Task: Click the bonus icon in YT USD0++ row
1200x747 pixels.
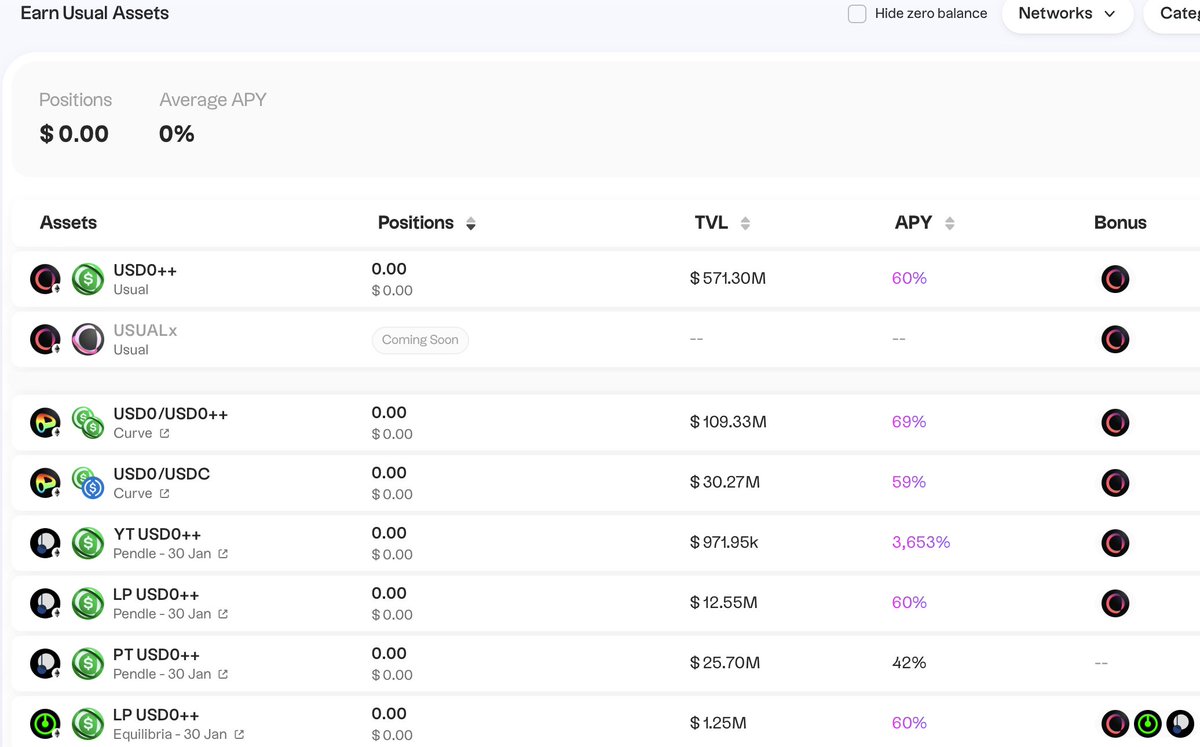Action: [x=1115, y=543]
